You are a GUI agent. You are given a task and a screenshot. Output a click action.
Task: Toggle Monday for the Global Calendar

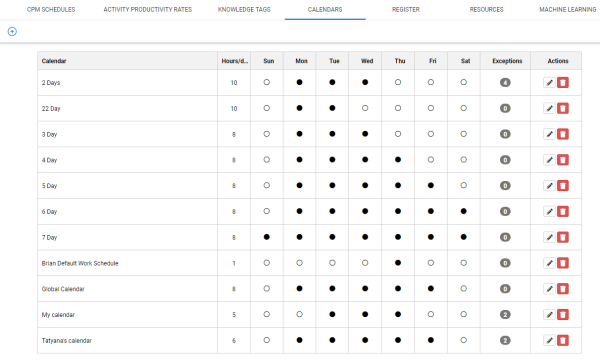(x=300, y=289)
